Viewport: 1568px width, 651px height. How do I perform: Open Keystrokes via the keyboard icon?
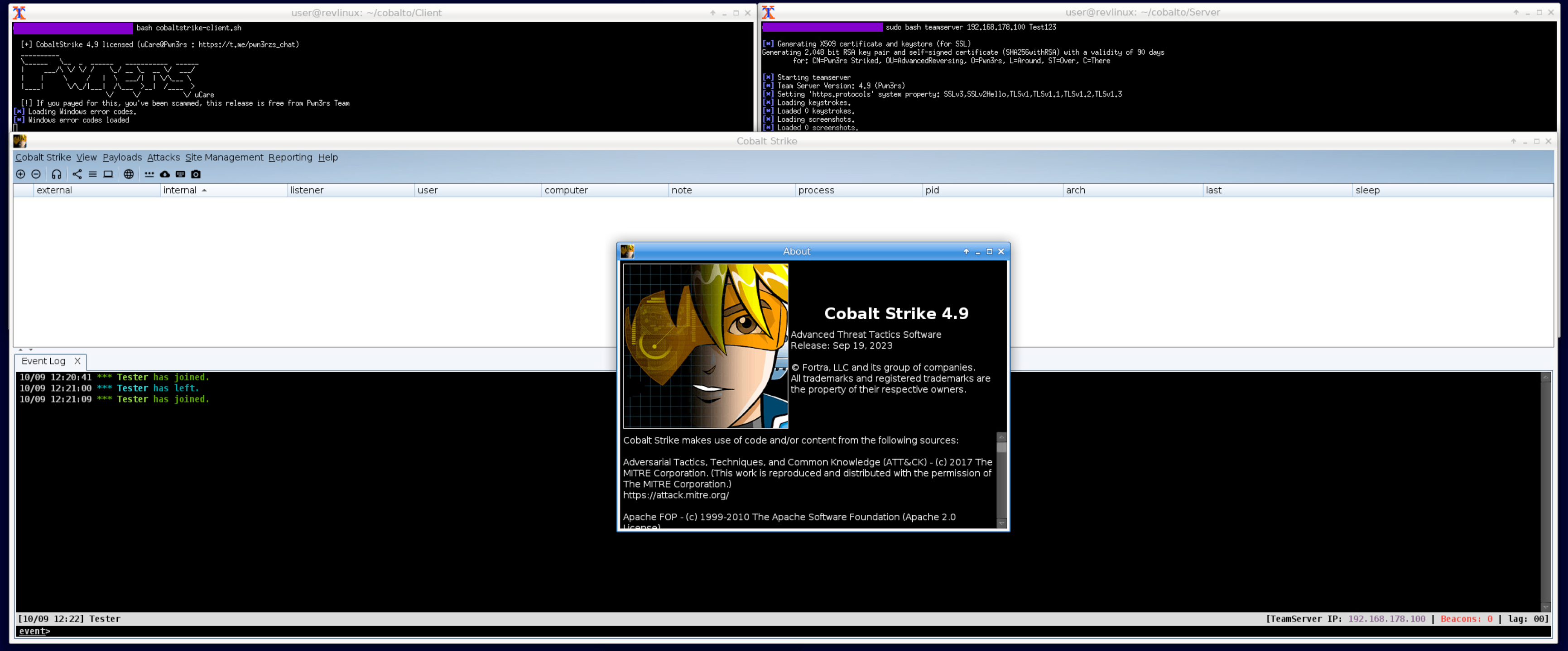(x=180, y=174)
